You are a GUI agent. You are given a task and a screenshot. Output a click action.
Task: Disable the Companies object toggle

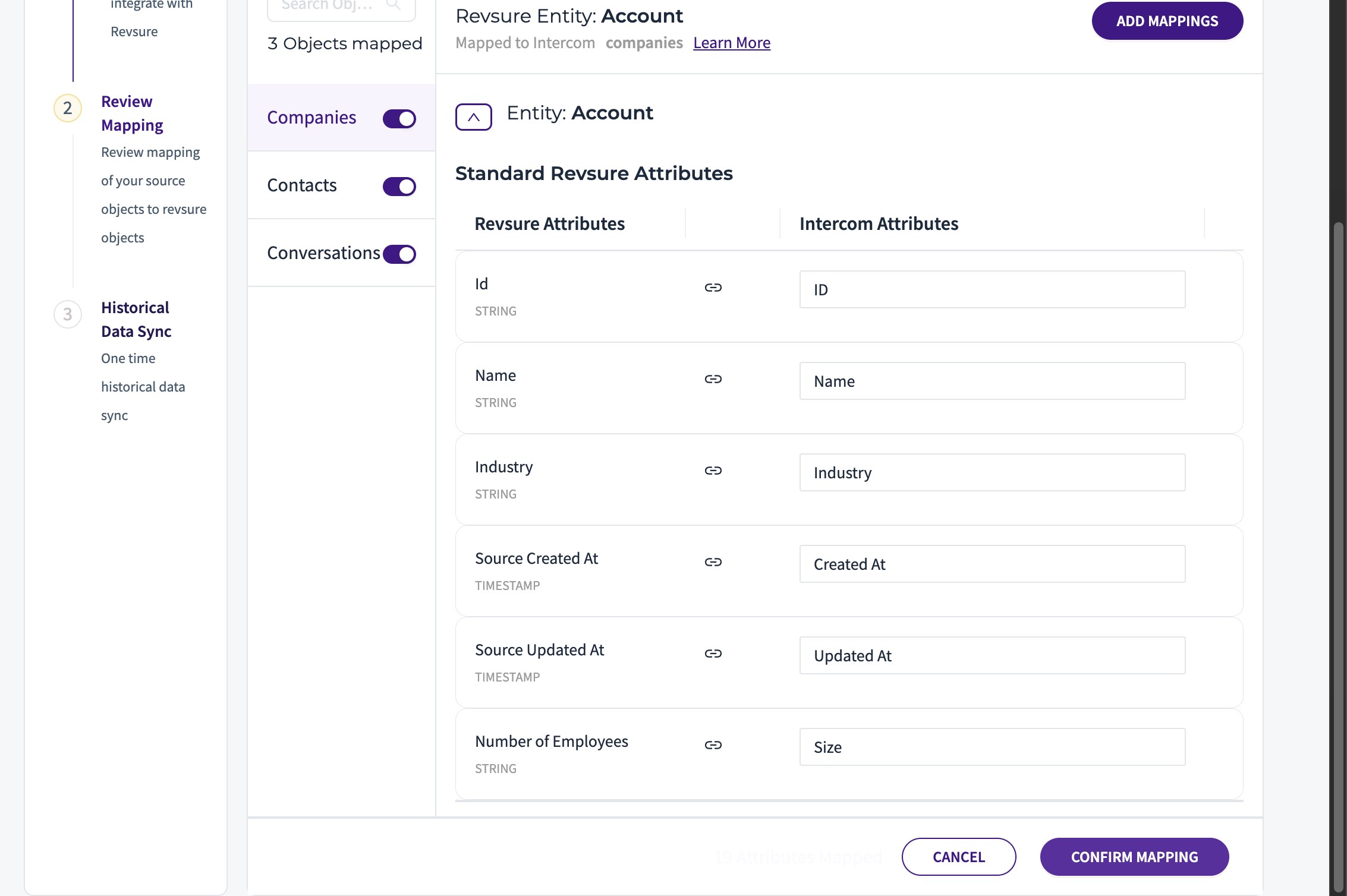tap(399, 119)
